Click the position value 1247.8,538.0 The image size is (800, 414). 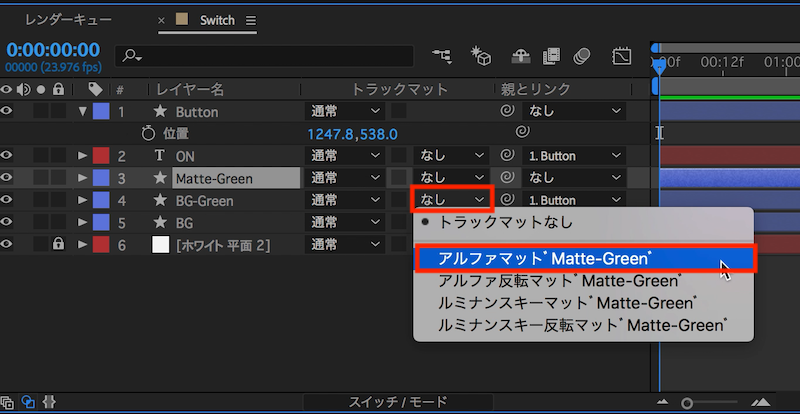coord(352,134)
